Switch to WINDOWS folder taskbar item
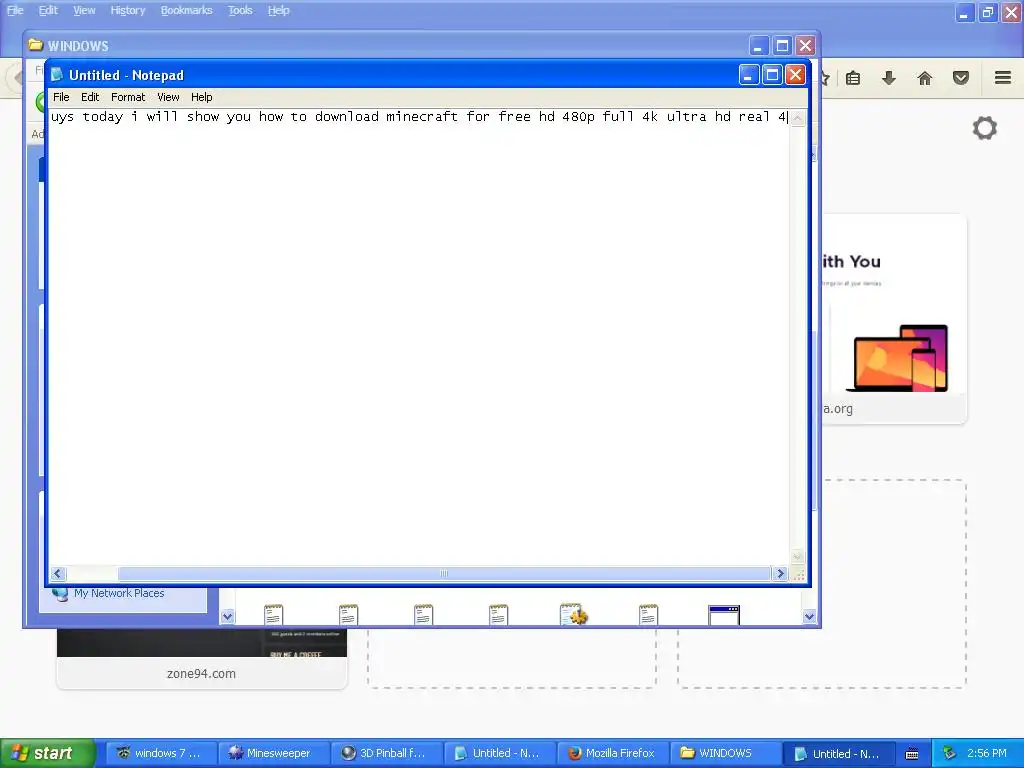Screen dimensions: 1024x768 point(725,753)
